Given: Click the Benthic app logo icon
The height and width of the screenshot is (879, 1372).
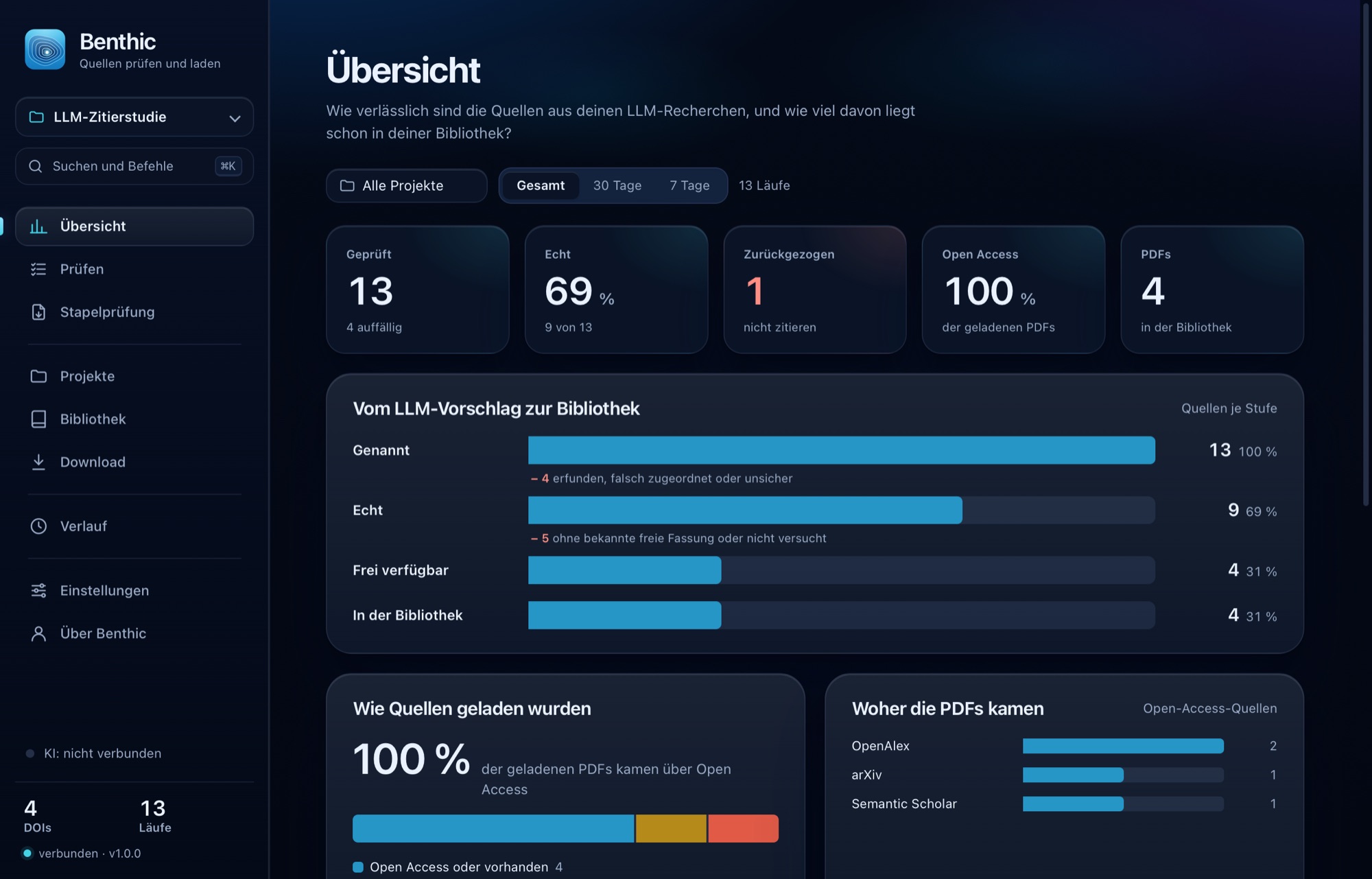Looking at the screenshot, I should tap(45, 49).
